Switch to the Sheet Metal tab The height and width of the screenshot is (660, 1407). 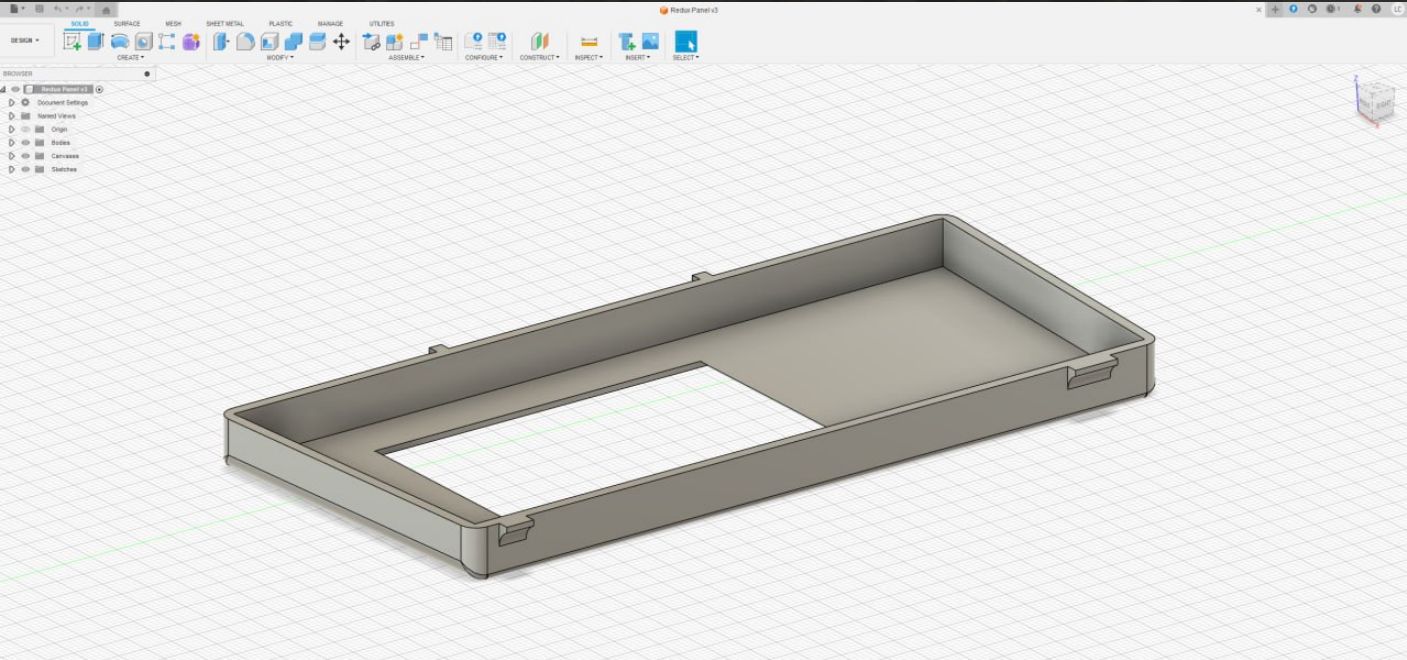point(224,23)
